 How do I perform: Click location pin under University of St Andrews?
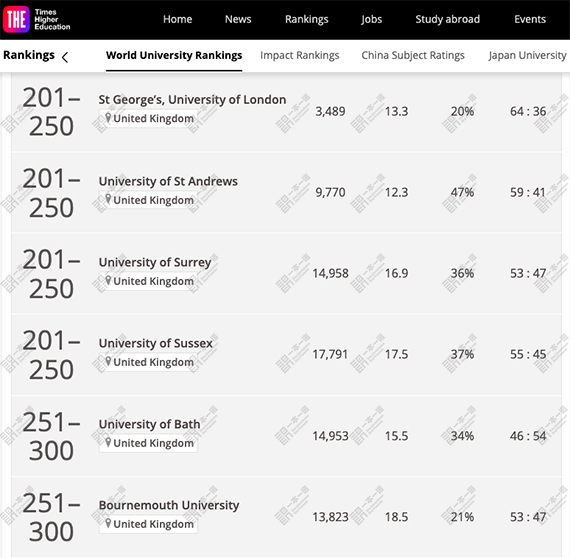(x=108, y=199)
